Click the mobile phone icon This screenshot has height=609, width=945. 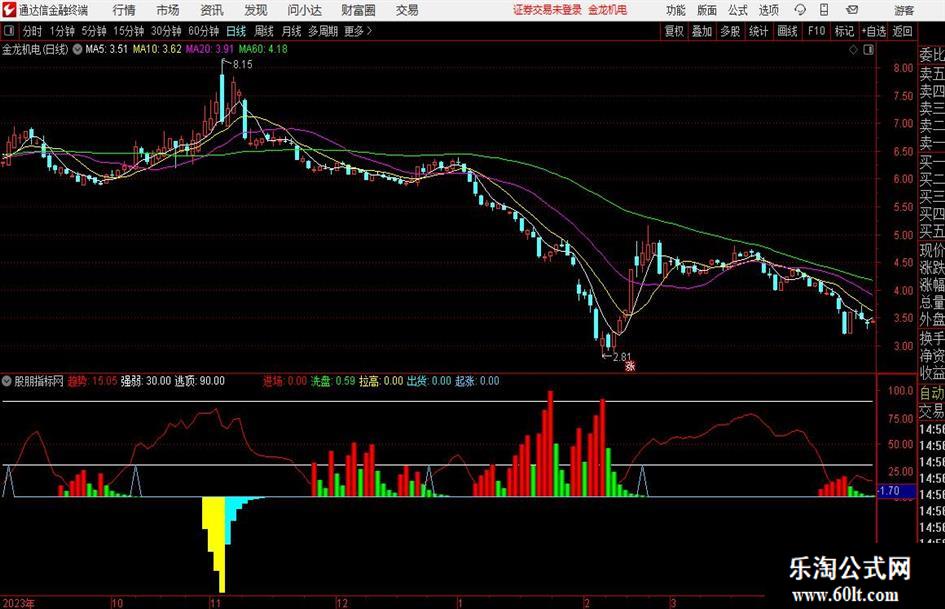point(824,10)
